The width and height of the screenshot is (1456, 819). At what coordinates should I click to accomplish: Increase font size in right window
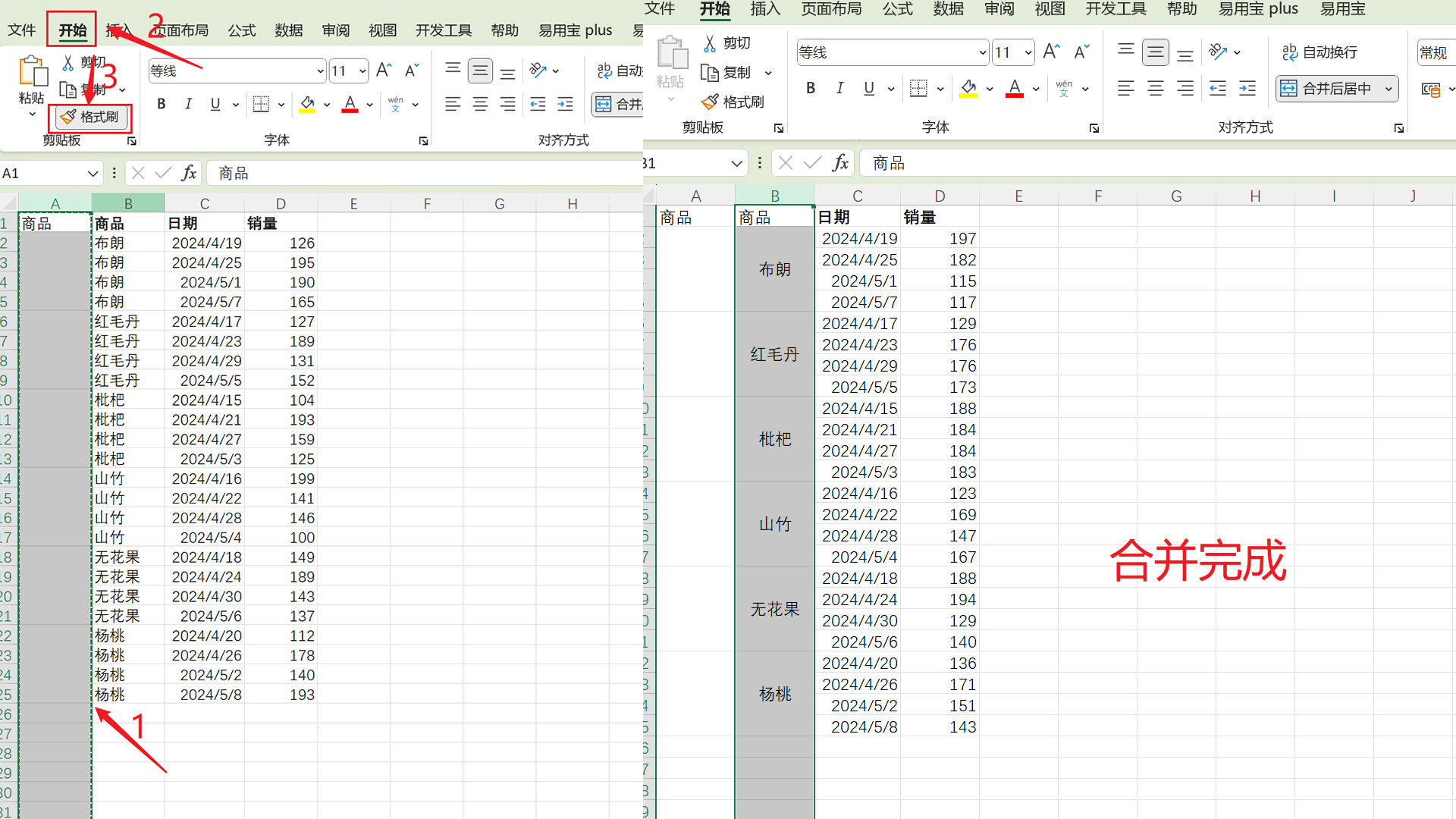[1051, 52]
